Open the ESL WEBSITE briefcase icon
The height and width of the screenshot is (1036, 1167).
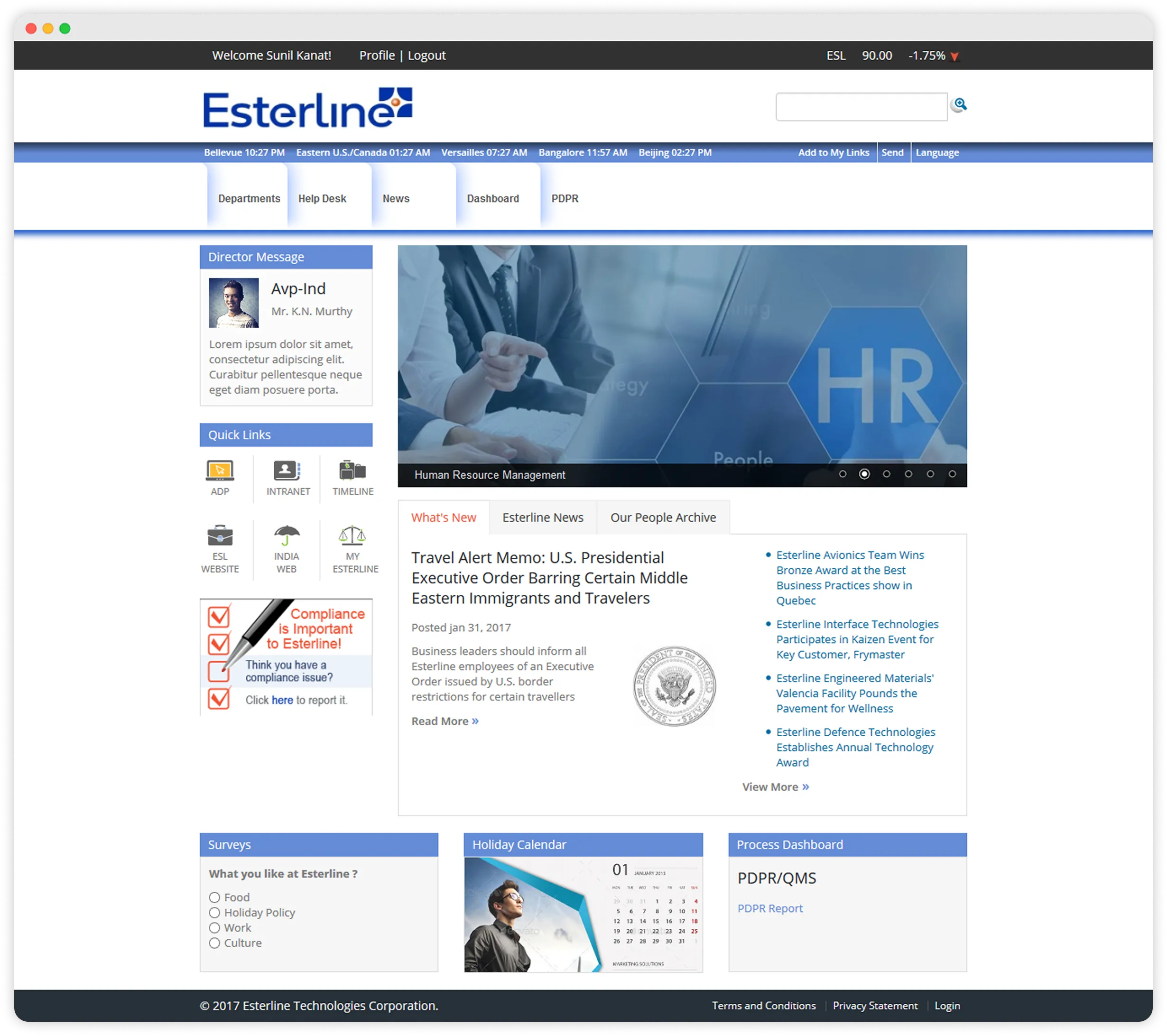(220, 536)
